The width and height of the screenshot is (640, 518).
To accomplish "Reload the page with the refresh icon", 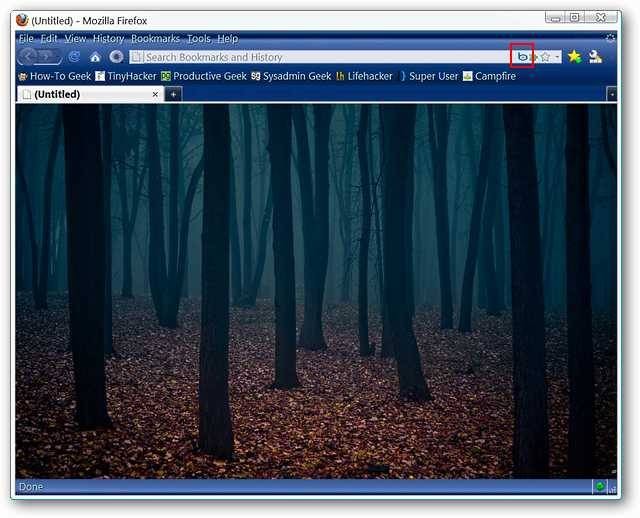I will pos(74,56).
